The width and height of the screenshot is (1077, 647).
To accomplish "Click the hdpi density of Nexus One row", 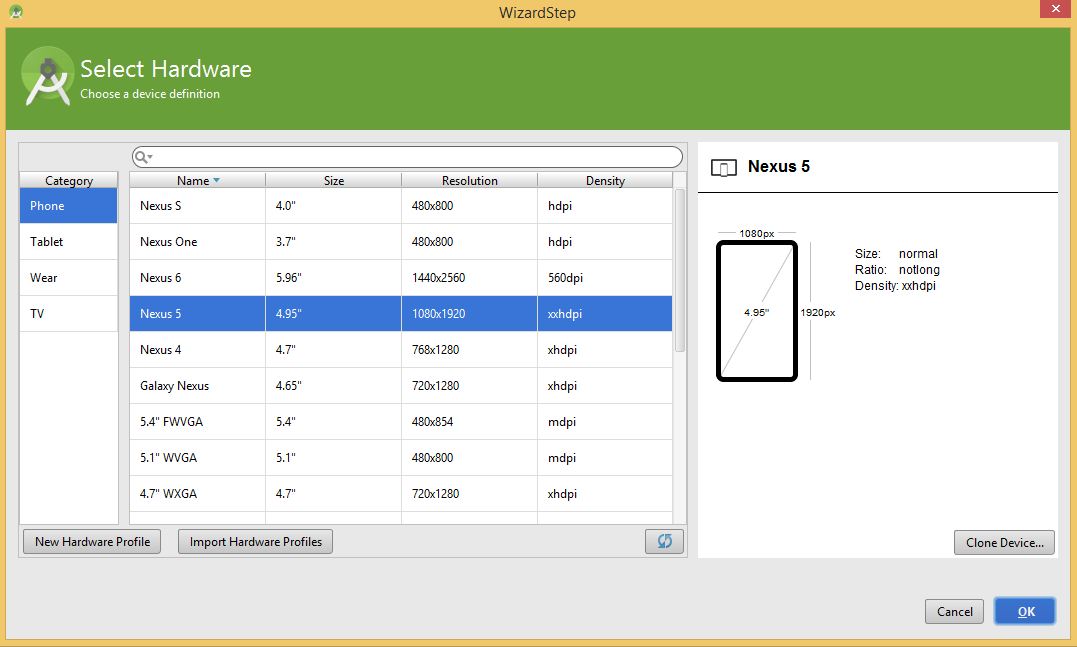I will click(605, 242).
